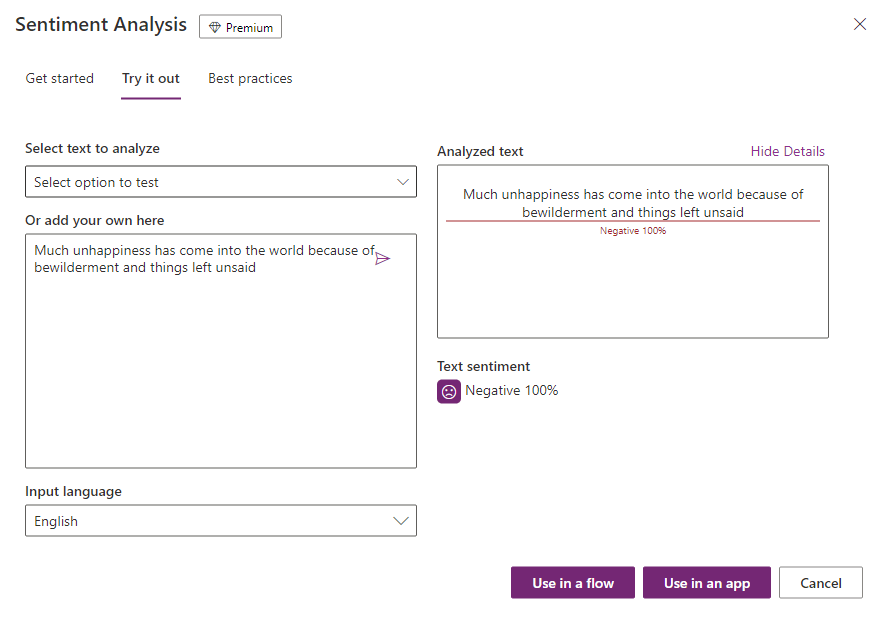Click the Sentiment Analysis heading
This screenshot has width=882, height=618.
coord(101,26)
